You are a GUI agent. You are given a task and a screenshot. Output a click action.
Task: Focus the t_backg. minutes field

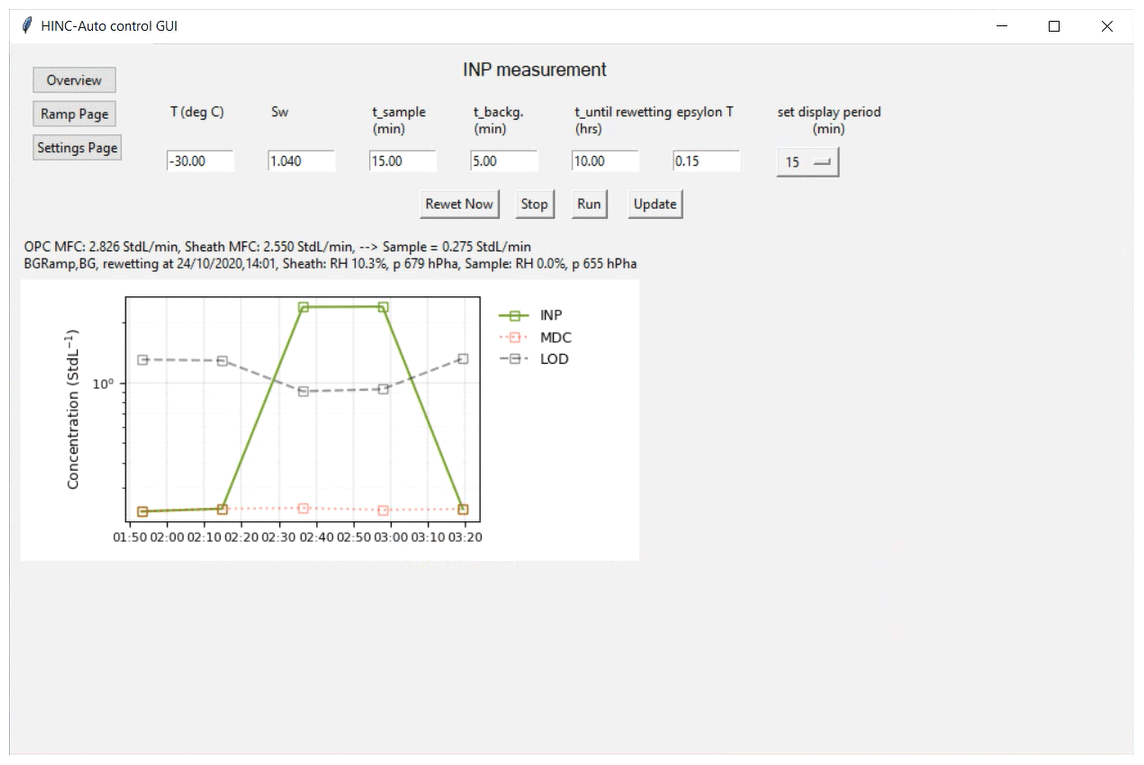504,161
